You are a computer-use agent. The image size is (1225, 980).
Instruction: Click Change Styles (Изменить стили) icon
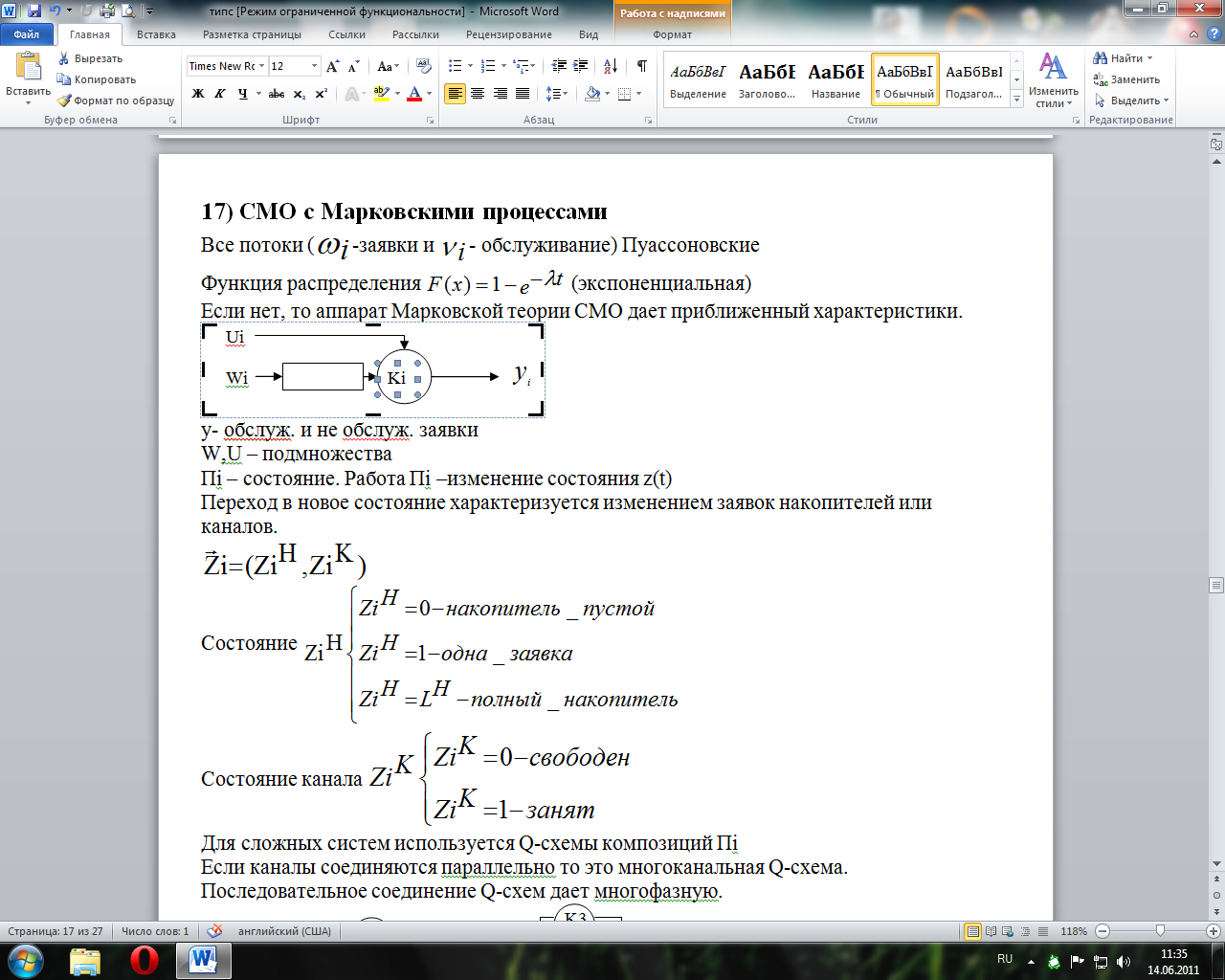pyautogui.click(x=1053, y=67)
